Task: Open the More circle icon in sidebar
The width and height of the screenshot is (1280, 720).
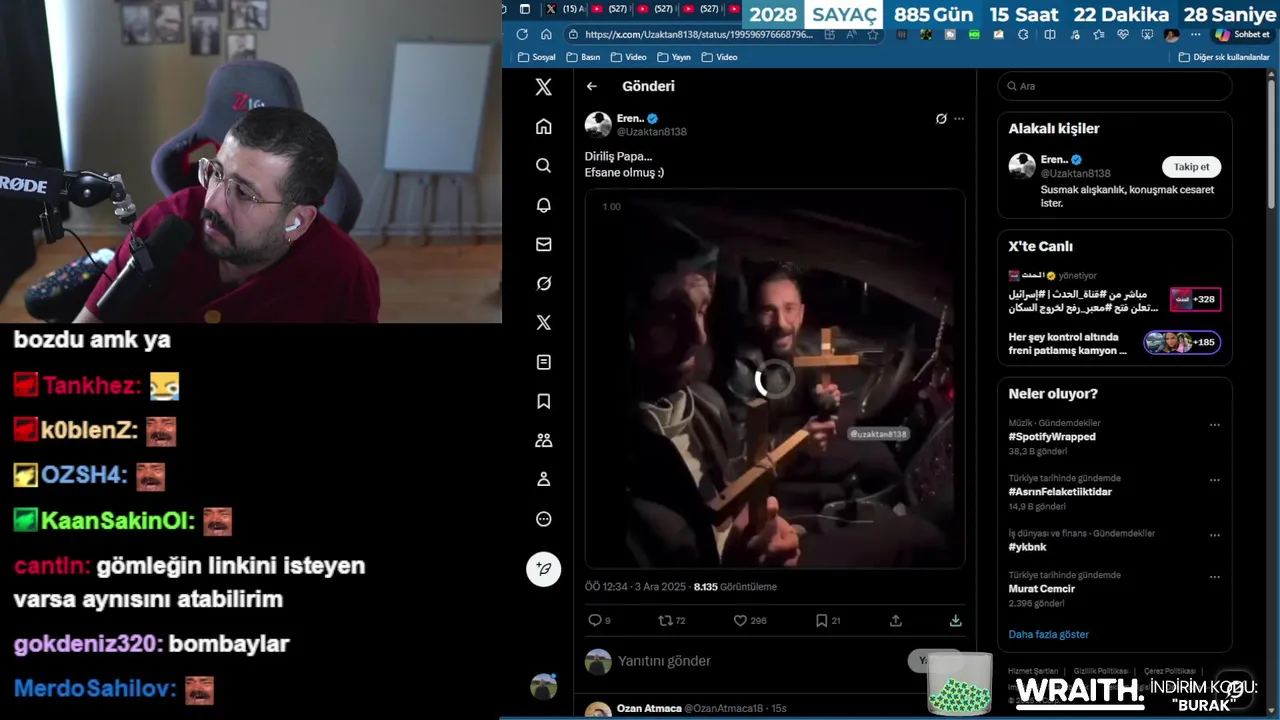Action: point(543,519)
